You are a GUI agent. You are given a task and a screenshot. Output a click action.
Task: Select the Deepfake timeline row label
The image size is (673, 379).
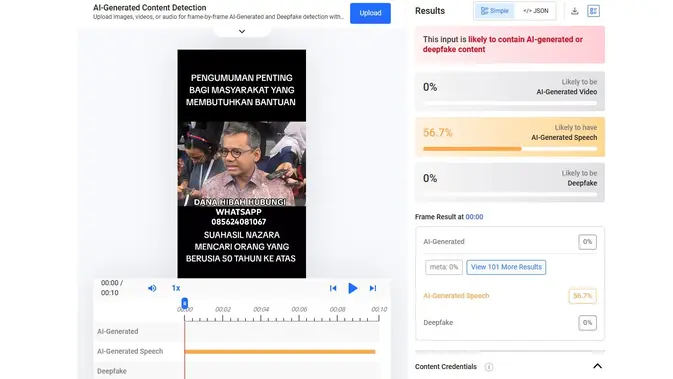coord(112,371)
